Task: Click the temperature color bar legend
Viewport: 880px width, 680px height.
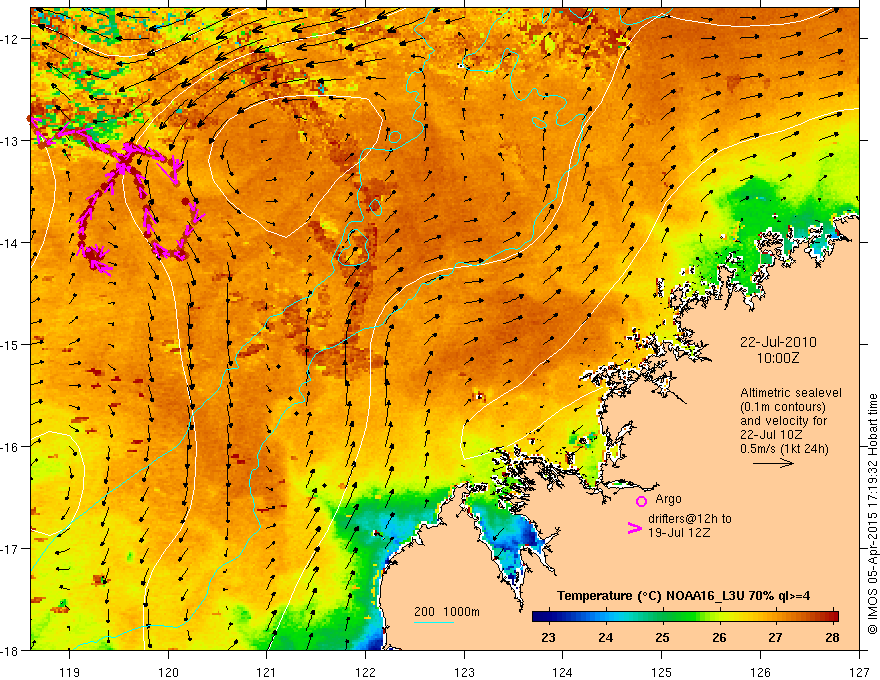Action: click(x=685, y=617)
